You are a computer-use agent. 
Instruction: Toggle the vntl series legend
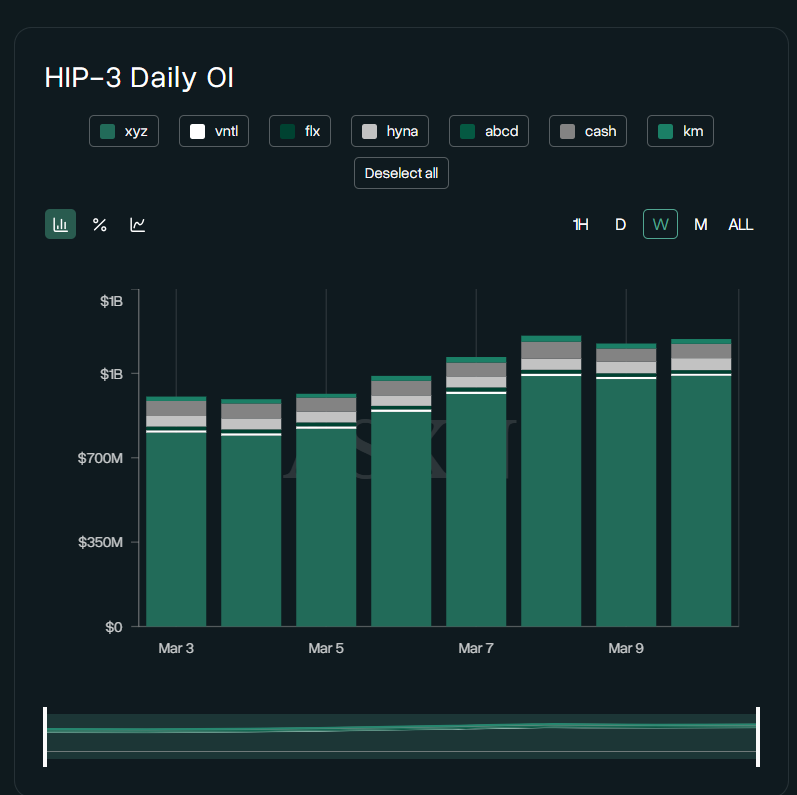click(x=214, y=131)
